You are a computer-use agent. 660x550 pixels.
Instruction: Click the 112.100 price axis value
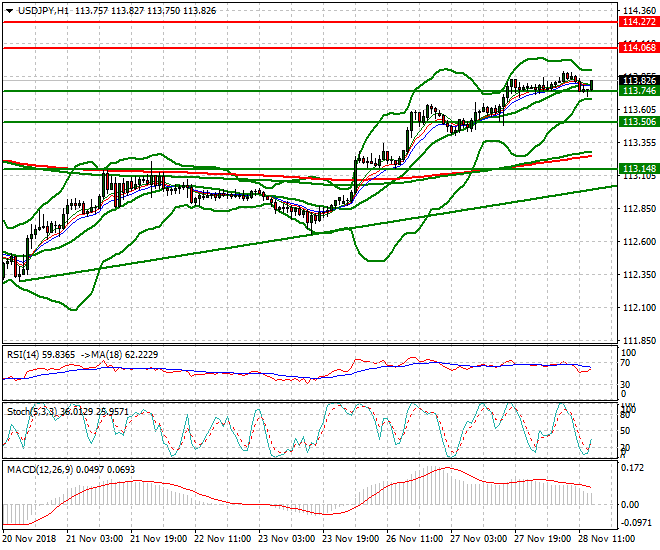(639, 308)
